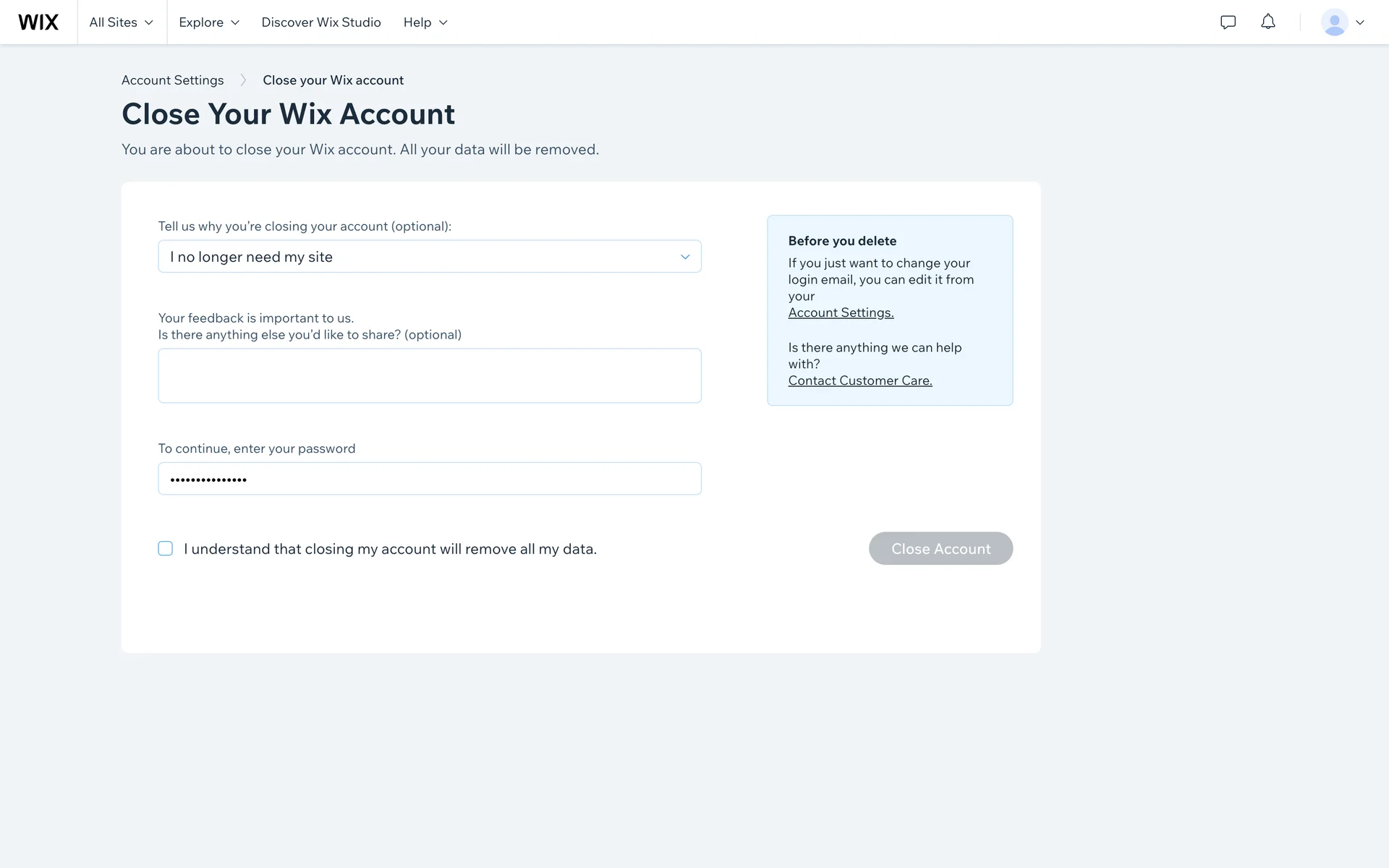Open the Explore menu
Image resolution: width=1389 pixels, height=868 pixels.
(x=209, y=22)
